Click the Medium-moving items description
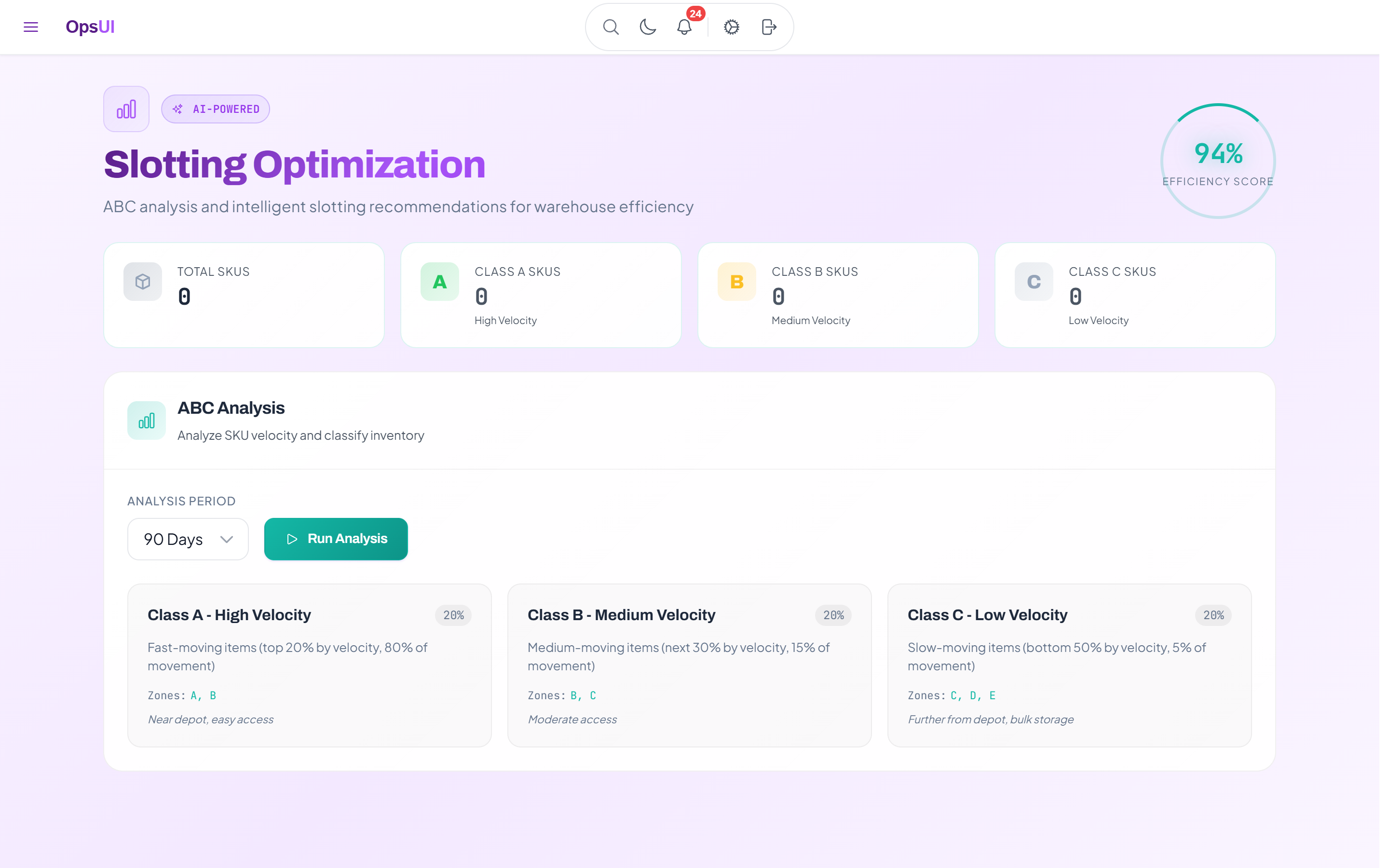The height and width of the screenshot is (868, 1389). (x=679, y=657)
